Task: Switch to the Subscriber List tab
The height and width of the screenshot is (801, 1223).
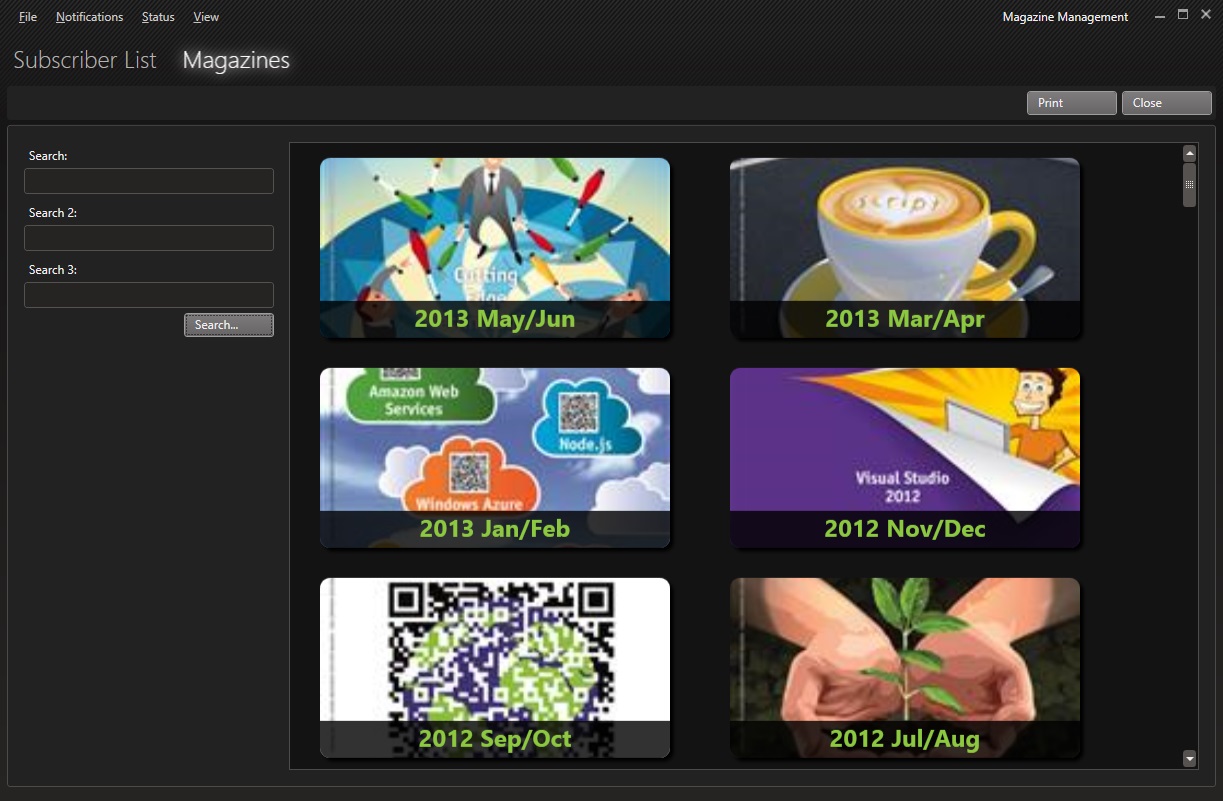Action: pyautogui.click(x=85, y=60)
